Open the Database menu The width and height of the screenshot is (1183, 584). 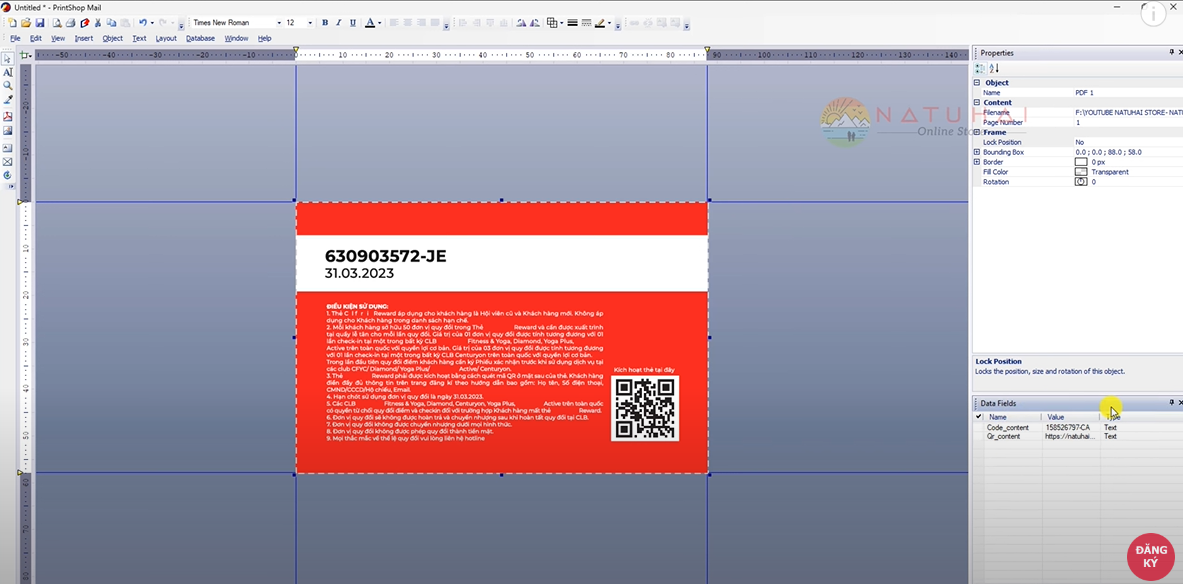click(200, 38)
